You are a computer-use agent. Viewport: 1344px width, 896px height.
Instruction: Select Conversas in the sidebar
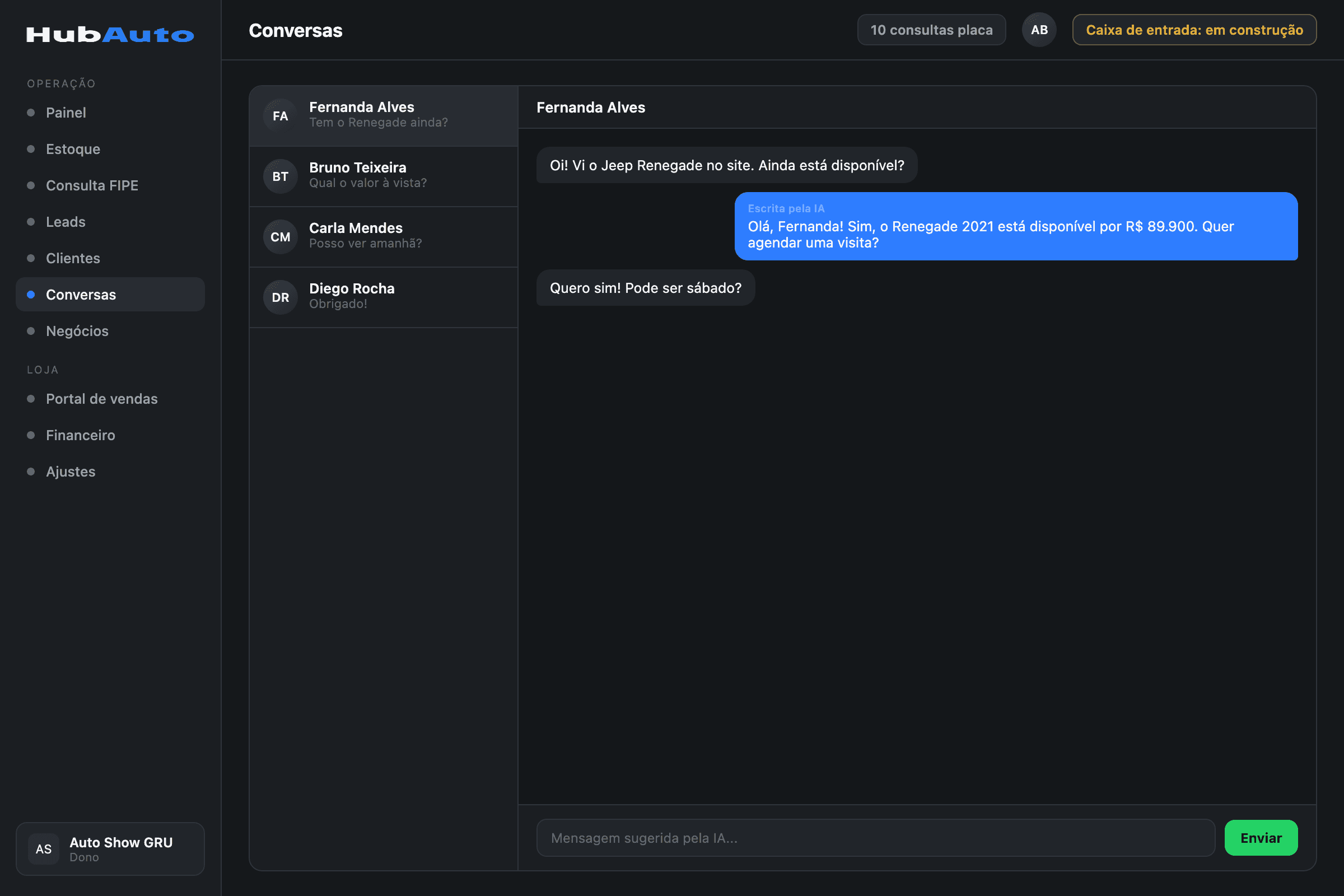pyautogui.click(x=110, y=295)
